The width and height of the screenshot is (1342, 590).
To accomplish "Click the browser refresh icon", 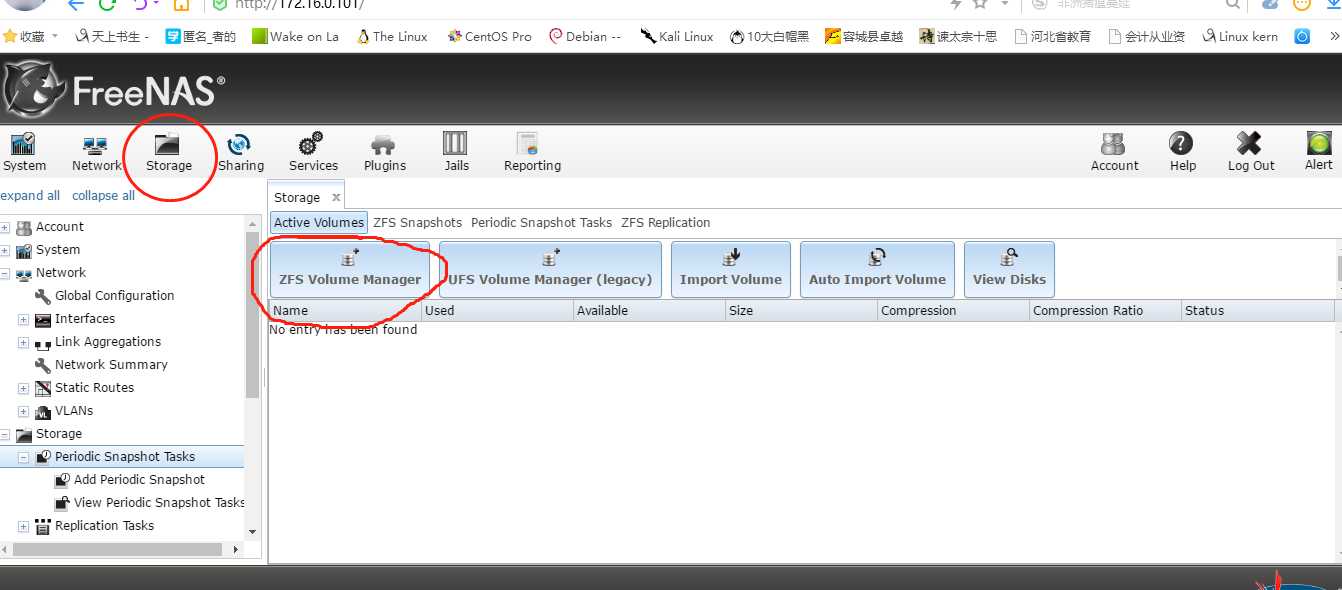I will 106,4.
